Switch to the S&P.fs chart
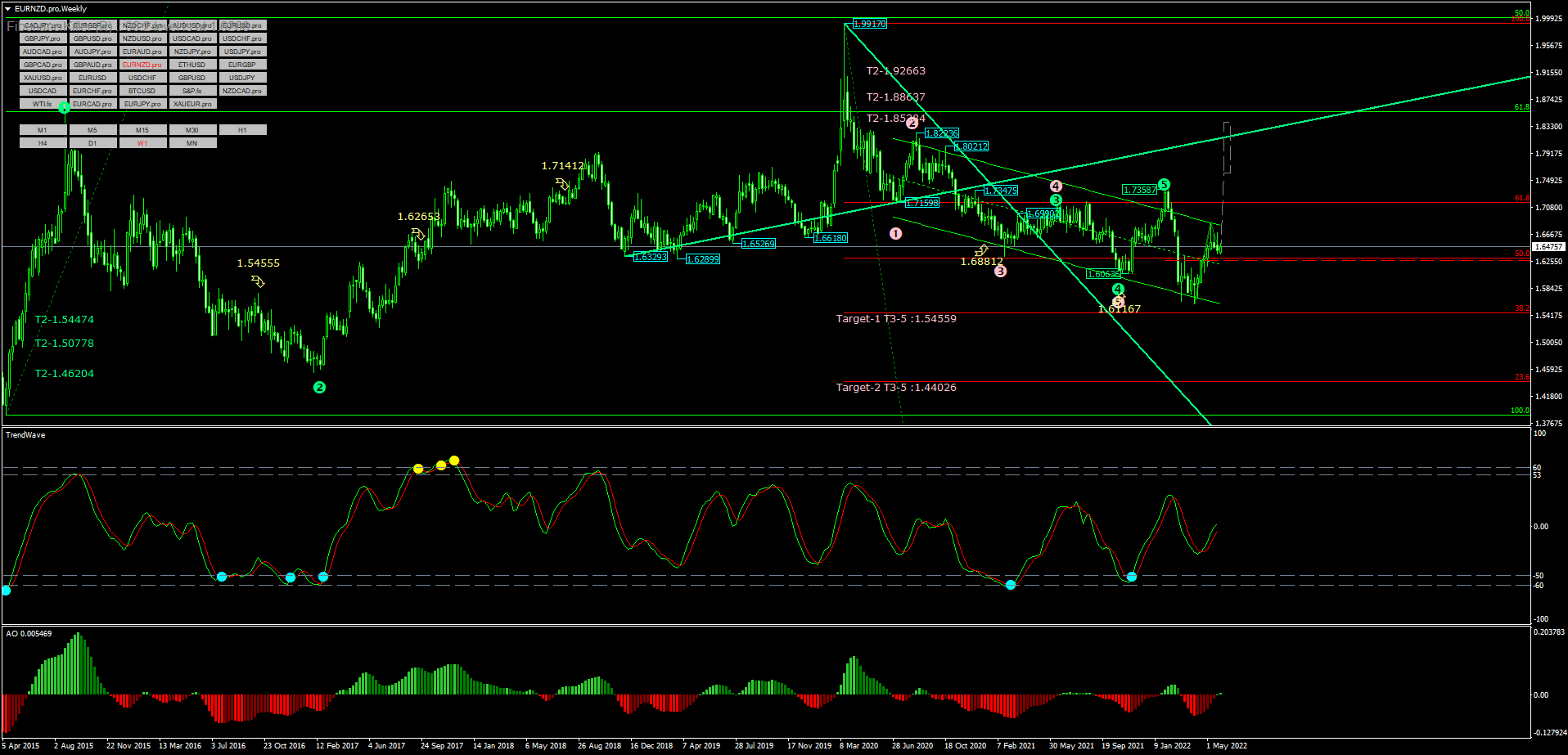 pos(191,90)
